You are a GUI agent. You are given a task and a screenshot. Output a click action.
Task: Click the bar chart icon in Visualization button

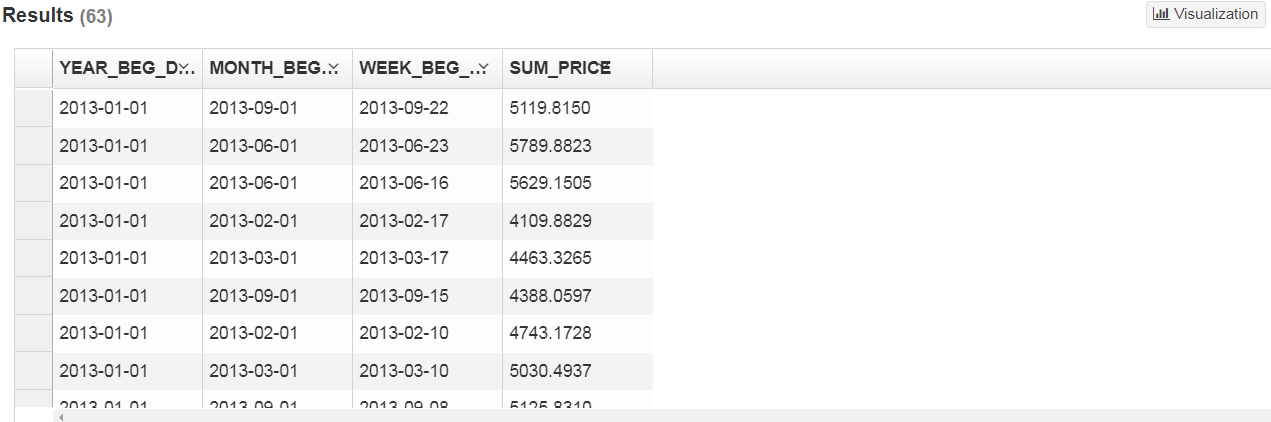(x=1161, y=14)
